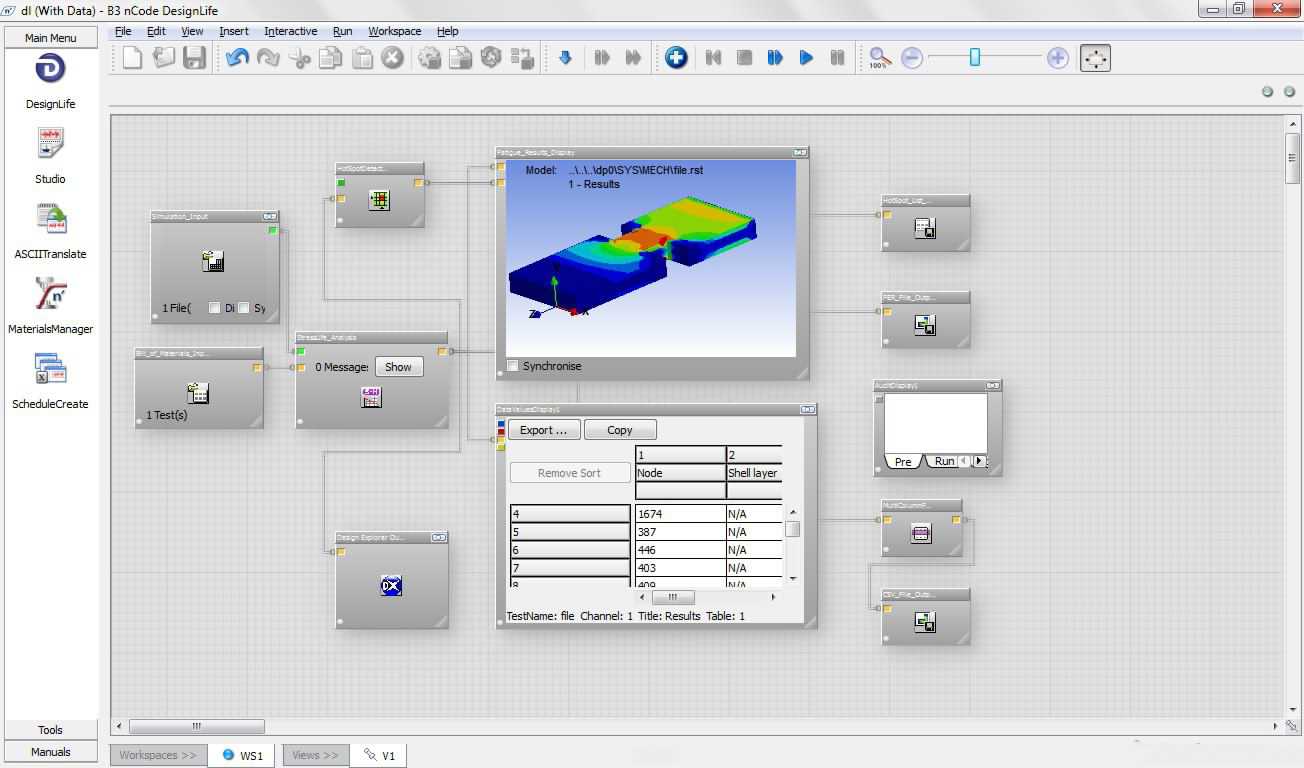Open the Workspaces dropdown at the bottom

tap(157, 755)
